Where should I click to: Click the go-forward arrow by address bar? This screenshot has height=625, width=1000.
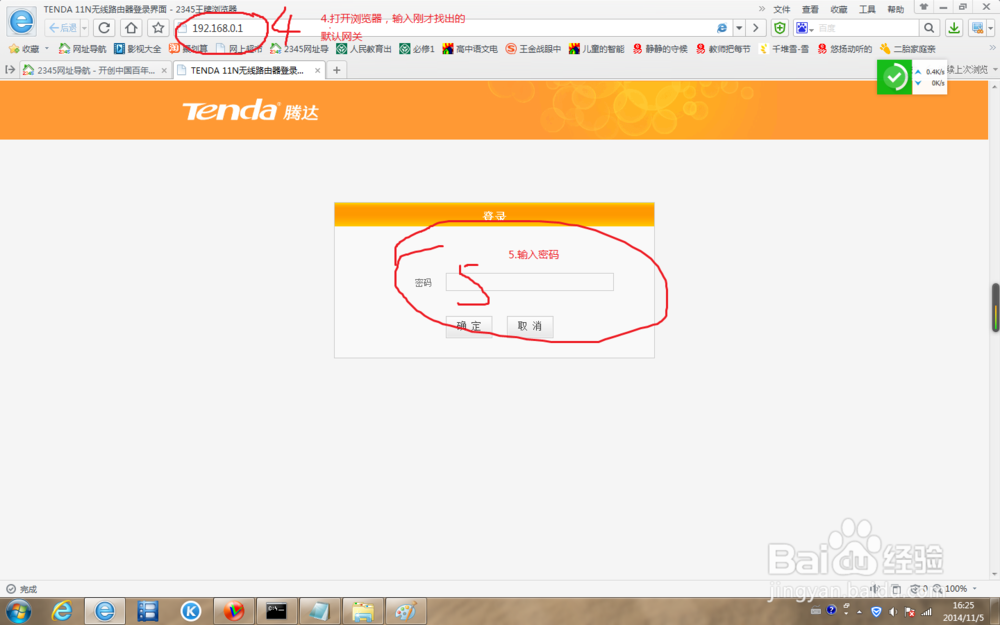click(756, 28)
